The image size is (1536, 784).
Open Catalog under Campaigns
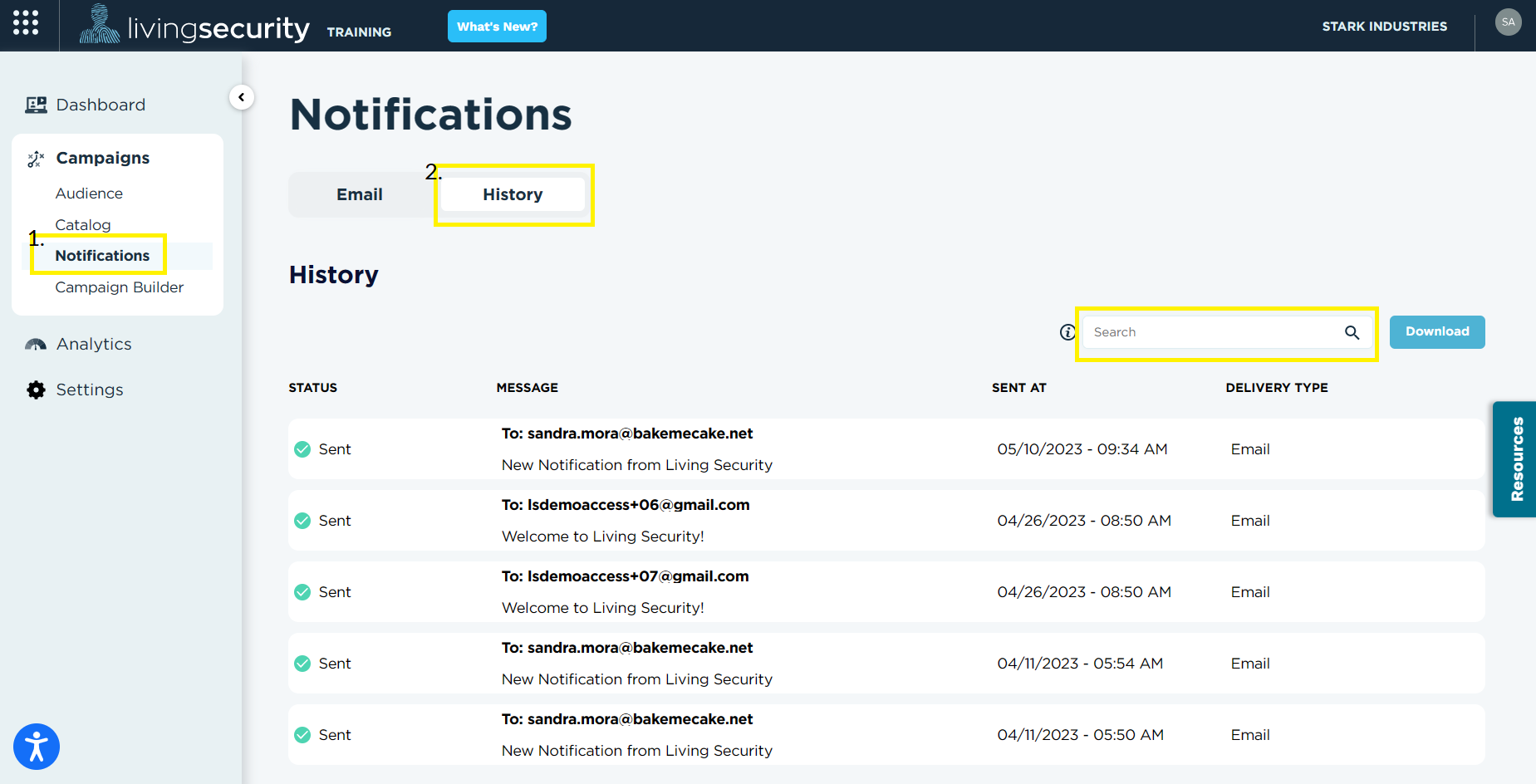tap(83, 225)
